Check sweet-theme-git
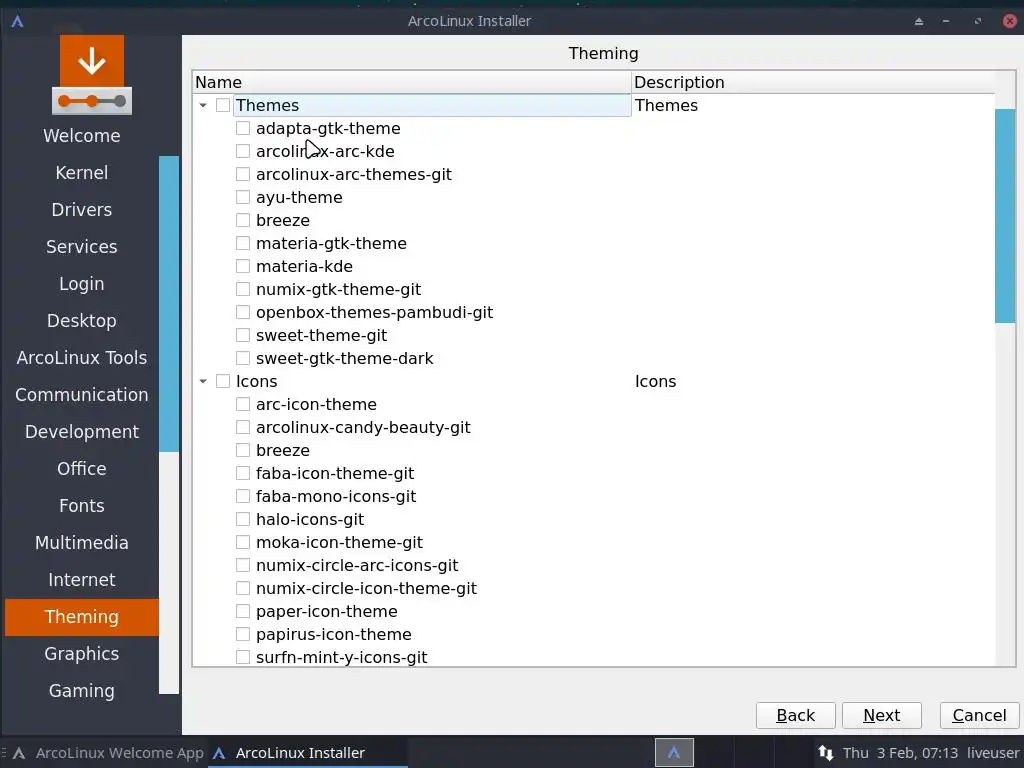Image resolution: width=1024 pixels, height=768 pixels. coord(243,335)
